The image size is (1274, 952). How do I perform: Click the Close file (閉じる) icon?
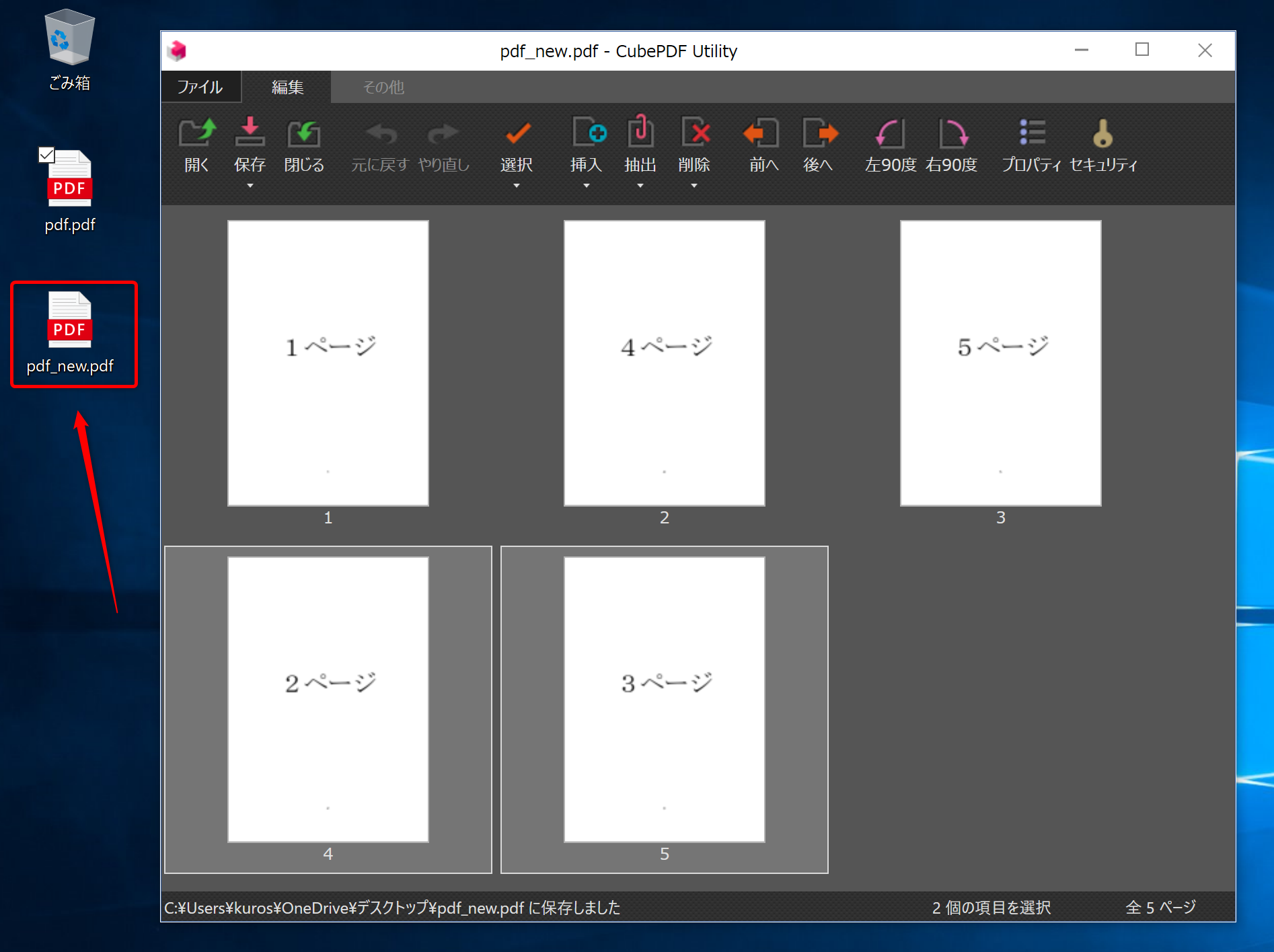tap(303, 134)
